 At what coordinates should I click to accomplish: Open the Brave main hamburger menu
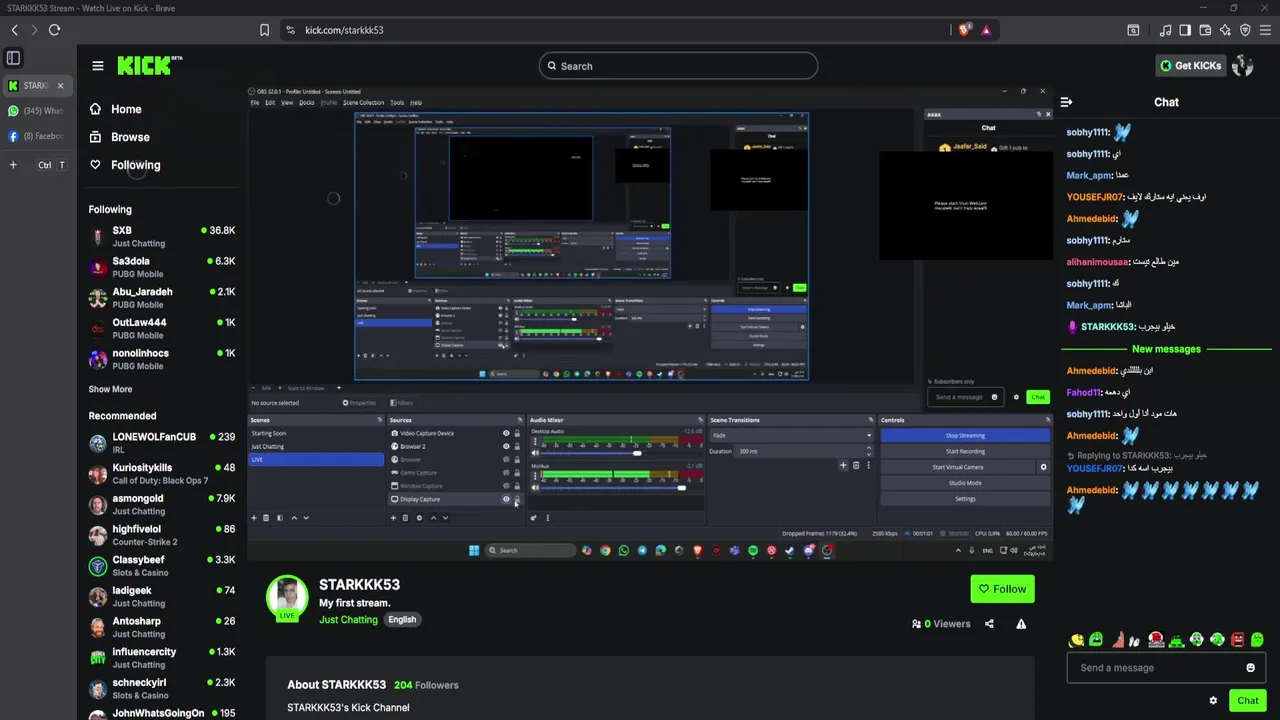coord(1265,30)
